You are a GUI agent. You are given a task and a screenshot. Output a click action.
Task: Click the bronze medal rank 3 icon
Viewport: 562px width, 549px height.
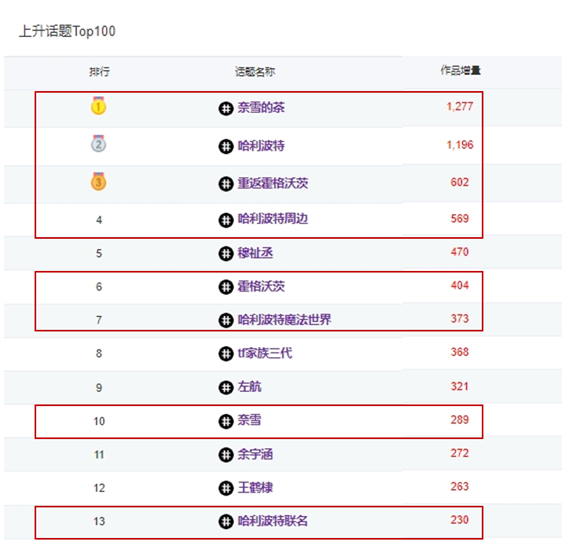[x=98, y=181]
